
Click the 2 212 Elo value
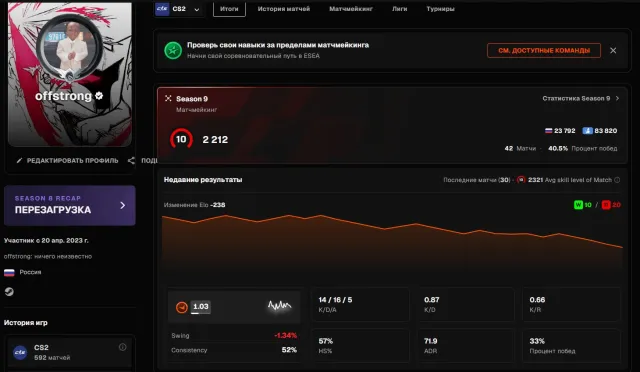215,140
